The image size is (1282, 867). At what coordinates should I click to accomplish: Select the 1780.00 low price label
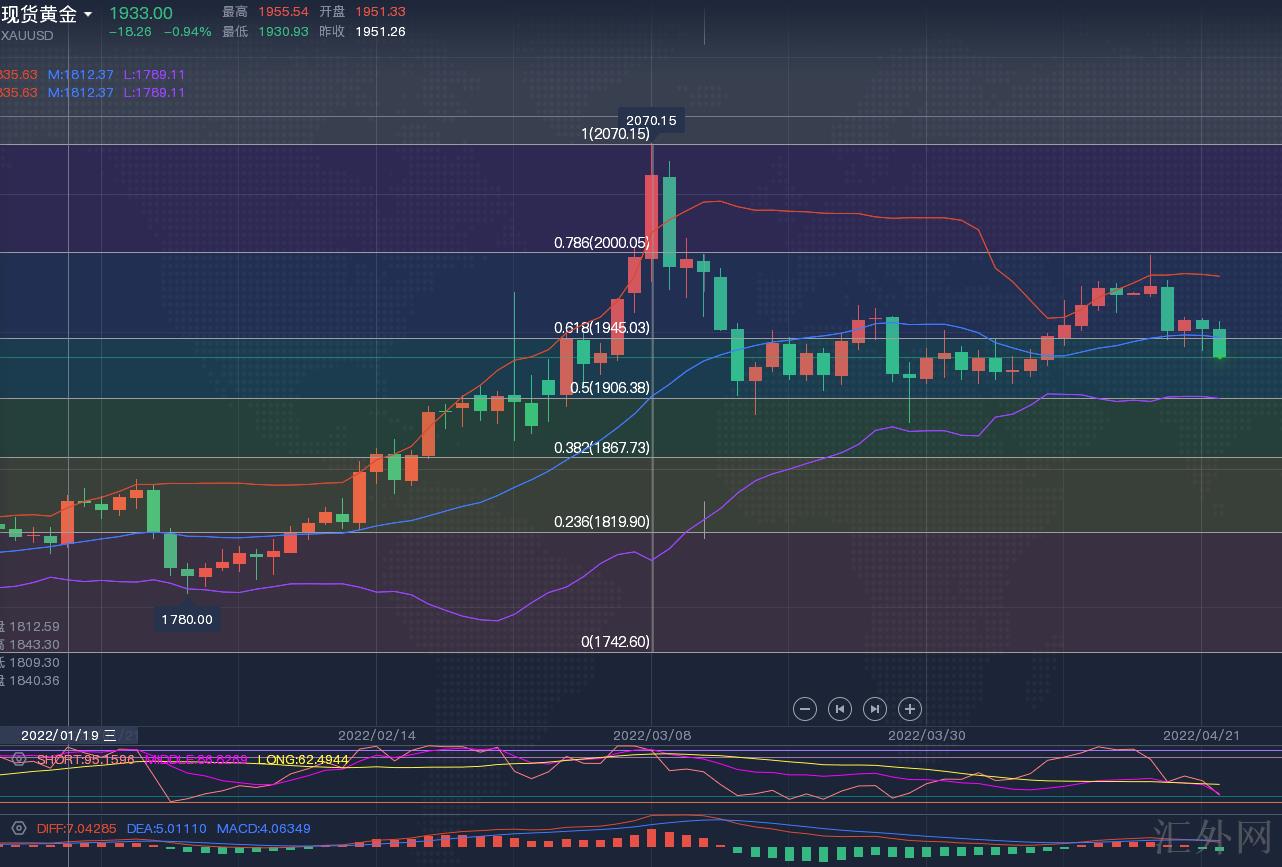[187, 619]
